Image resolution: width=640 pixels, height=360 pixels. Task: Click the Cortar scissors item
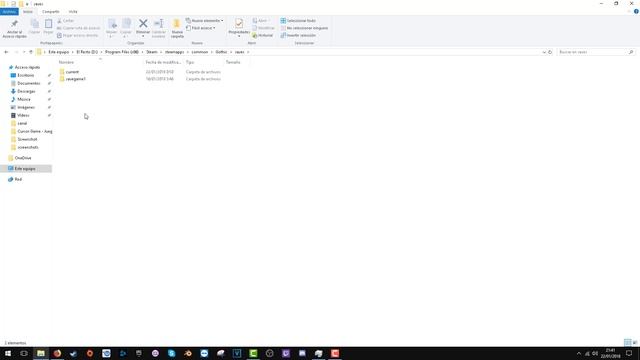pyautogui.click(x=66, y=20)
